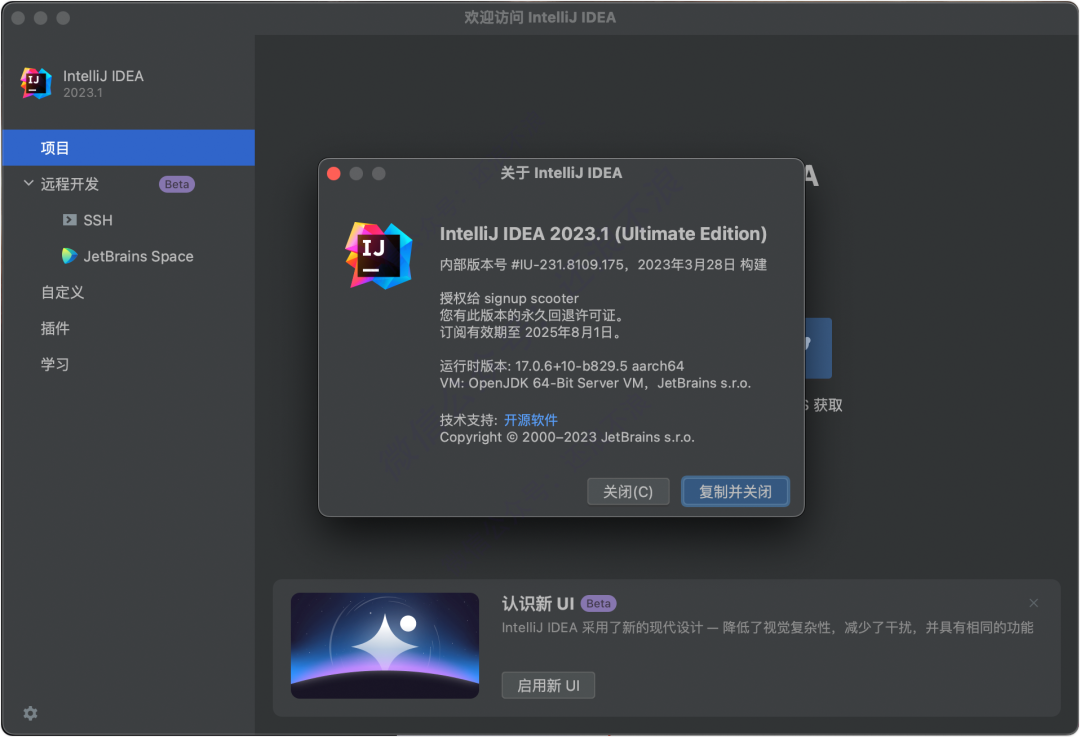Click the 启用新 UI button
Screen dimensions: 1080x737
(548, 685)
